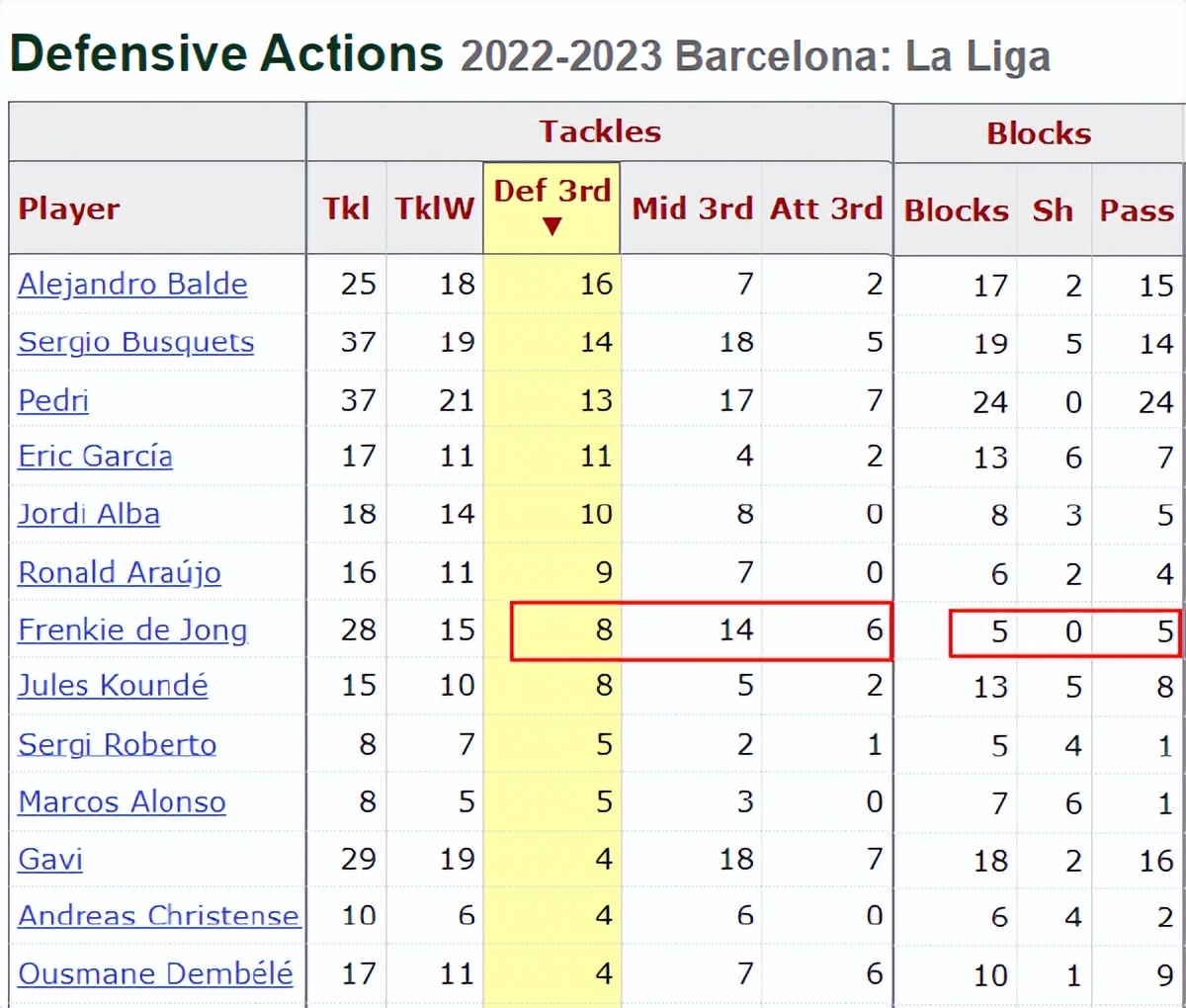Click the Gavi link
1186x1008 pixels.
[x=49, y=859]
